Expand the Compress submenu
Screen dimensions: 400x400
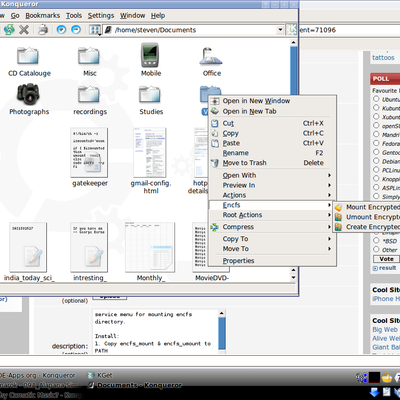click(272, 227)
